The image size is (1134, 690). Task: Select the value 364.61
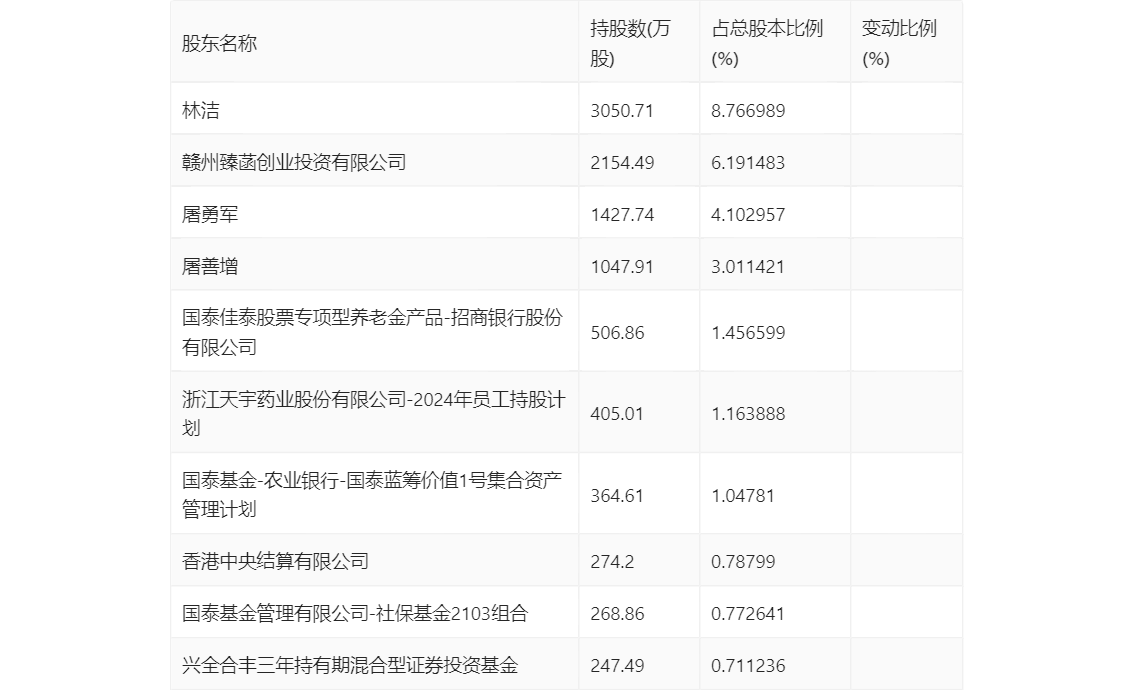617,495
